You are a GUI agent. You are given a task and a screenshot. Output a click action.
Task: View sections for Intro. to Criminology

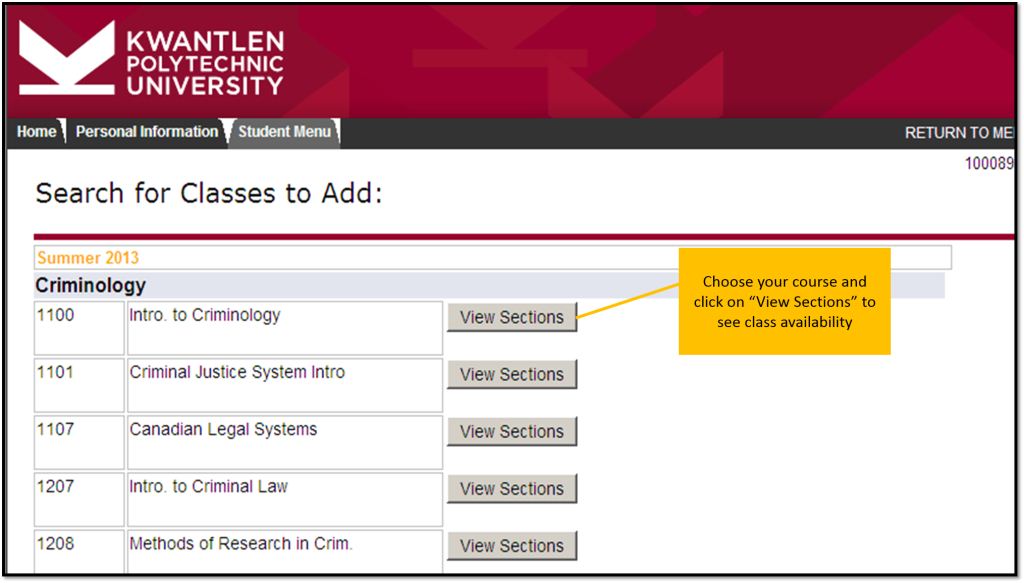click(x=512, y=317)
